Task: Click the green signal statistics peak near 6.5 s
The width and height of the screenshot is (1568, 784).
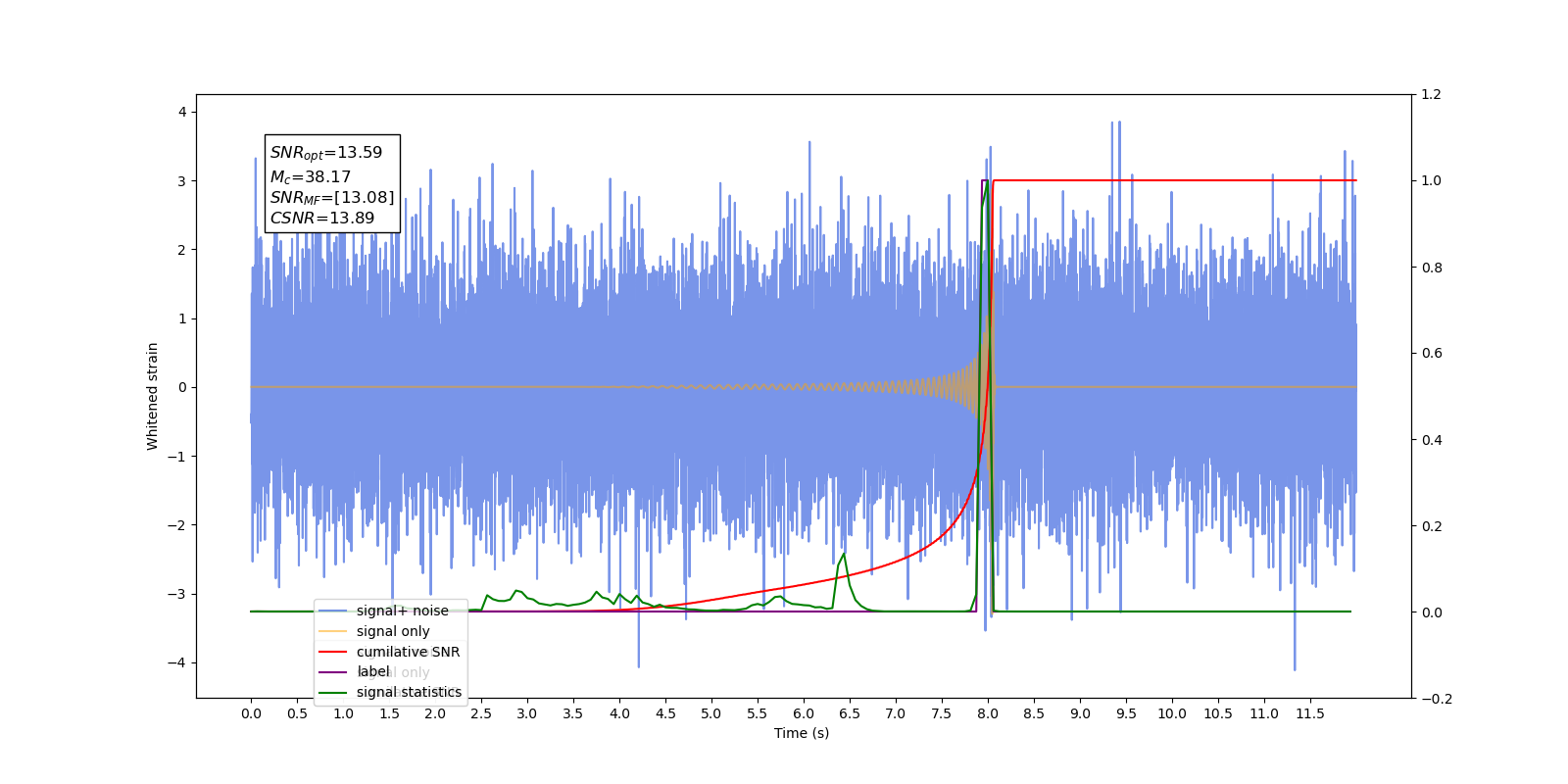Action: [844, 555]
